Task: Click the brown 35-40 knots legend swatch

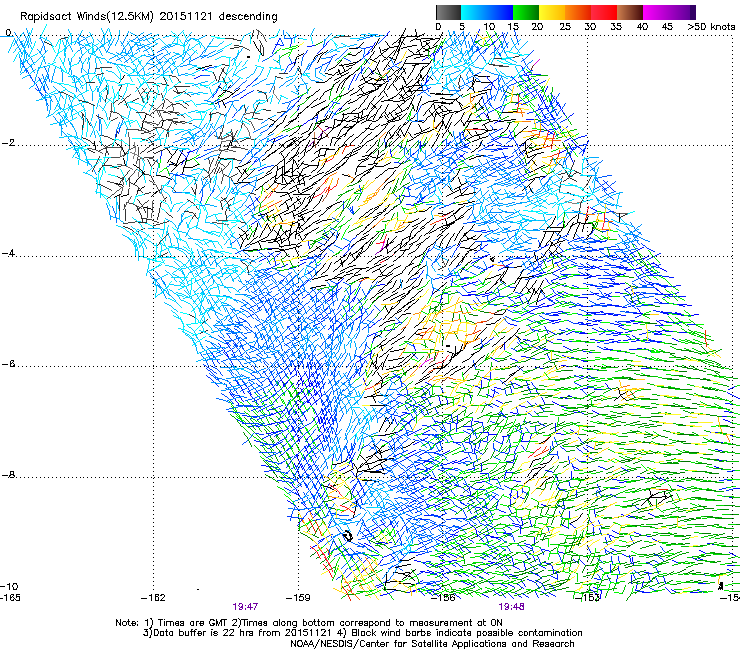Action: tap(630, 12)
